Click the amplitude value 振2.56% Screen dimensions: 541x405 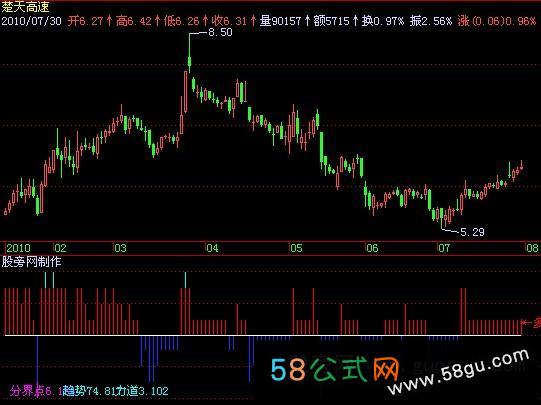click(x=431, y=21)
